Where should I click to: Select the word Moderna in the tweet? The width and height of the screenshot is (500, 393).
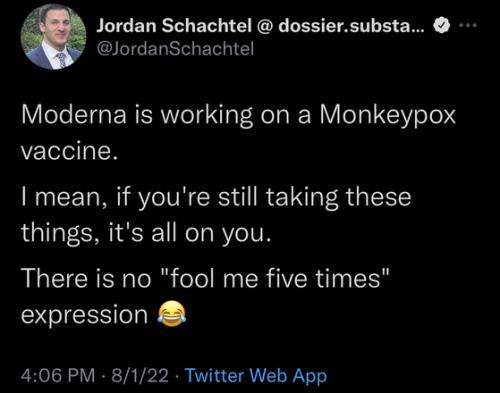(x=74, y=115)
